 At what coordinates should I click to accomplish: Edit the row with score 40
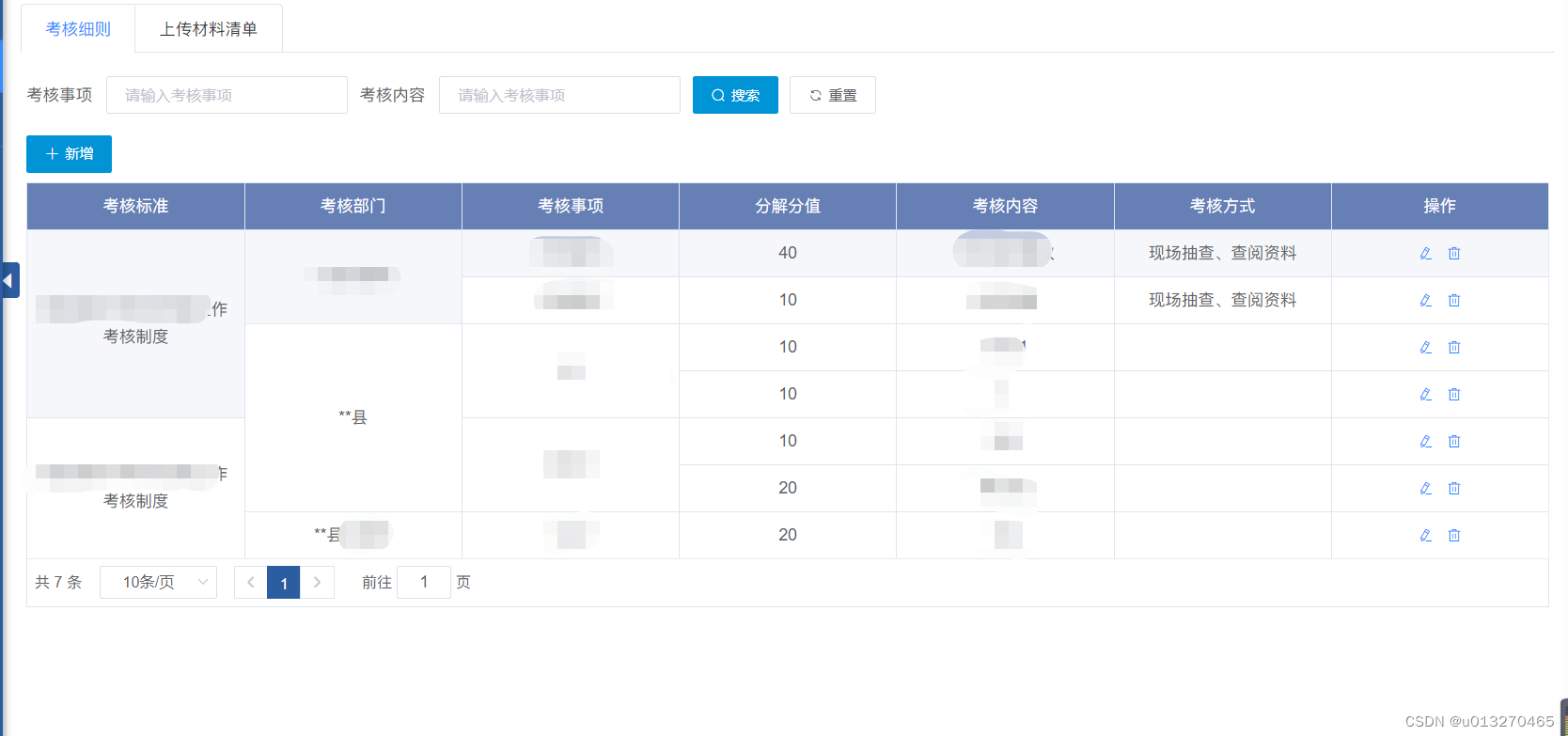click(x=1425, y=253)
